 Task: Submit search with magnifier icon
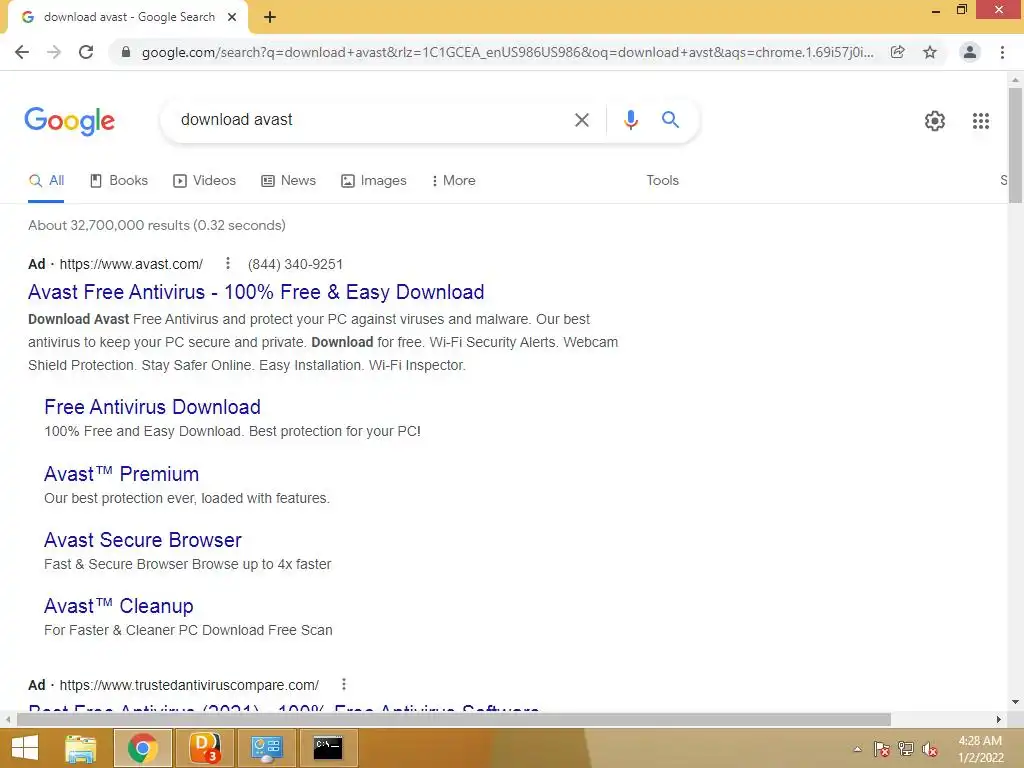coord(670,120)
